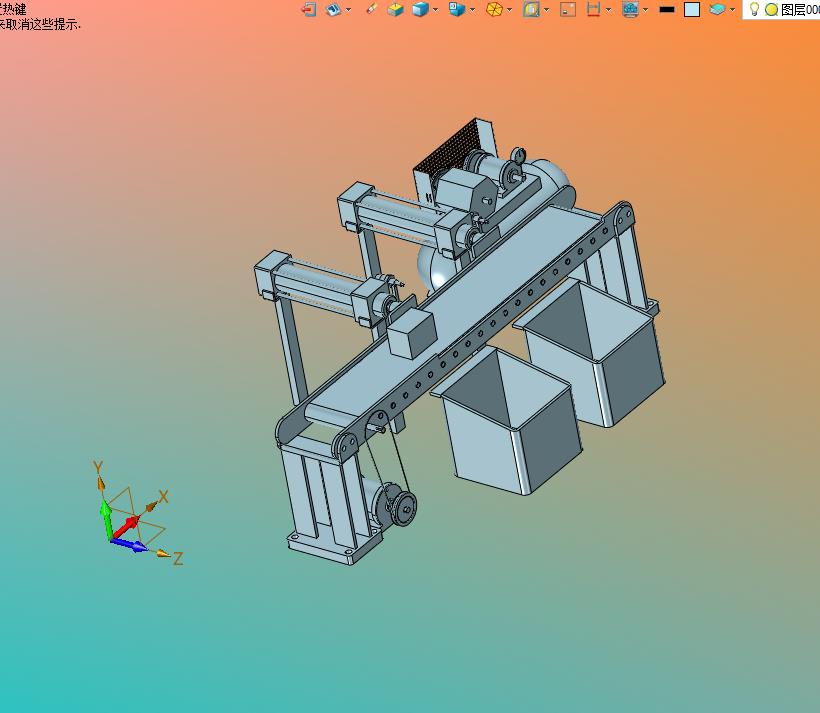Click the teal layered slab icon
Image resolution: width=820 pixels, height=713 pixels.
tap(718, 9)
